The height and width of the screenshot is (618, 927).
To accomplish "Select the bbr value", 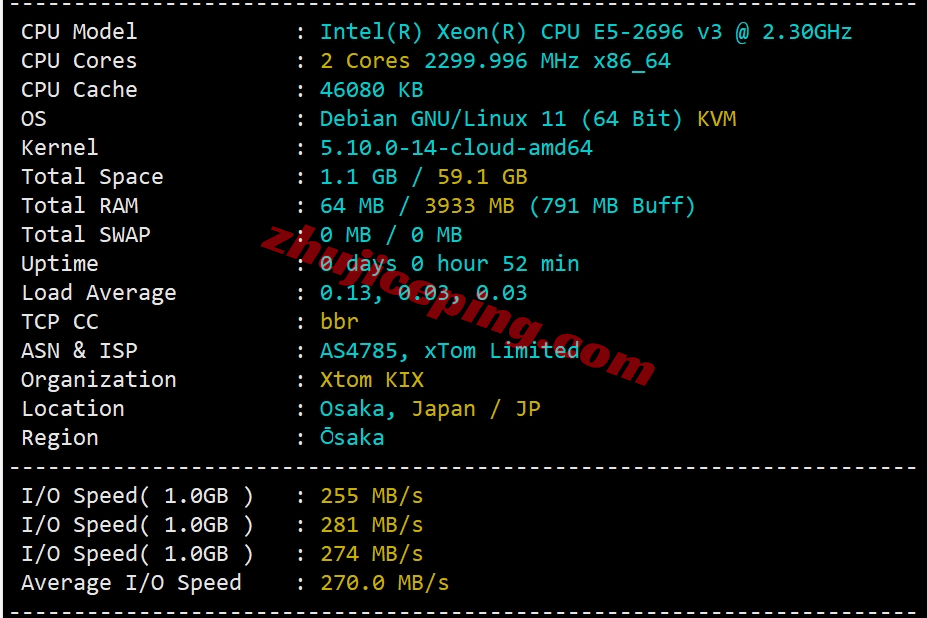I will (x=339, y=322).
